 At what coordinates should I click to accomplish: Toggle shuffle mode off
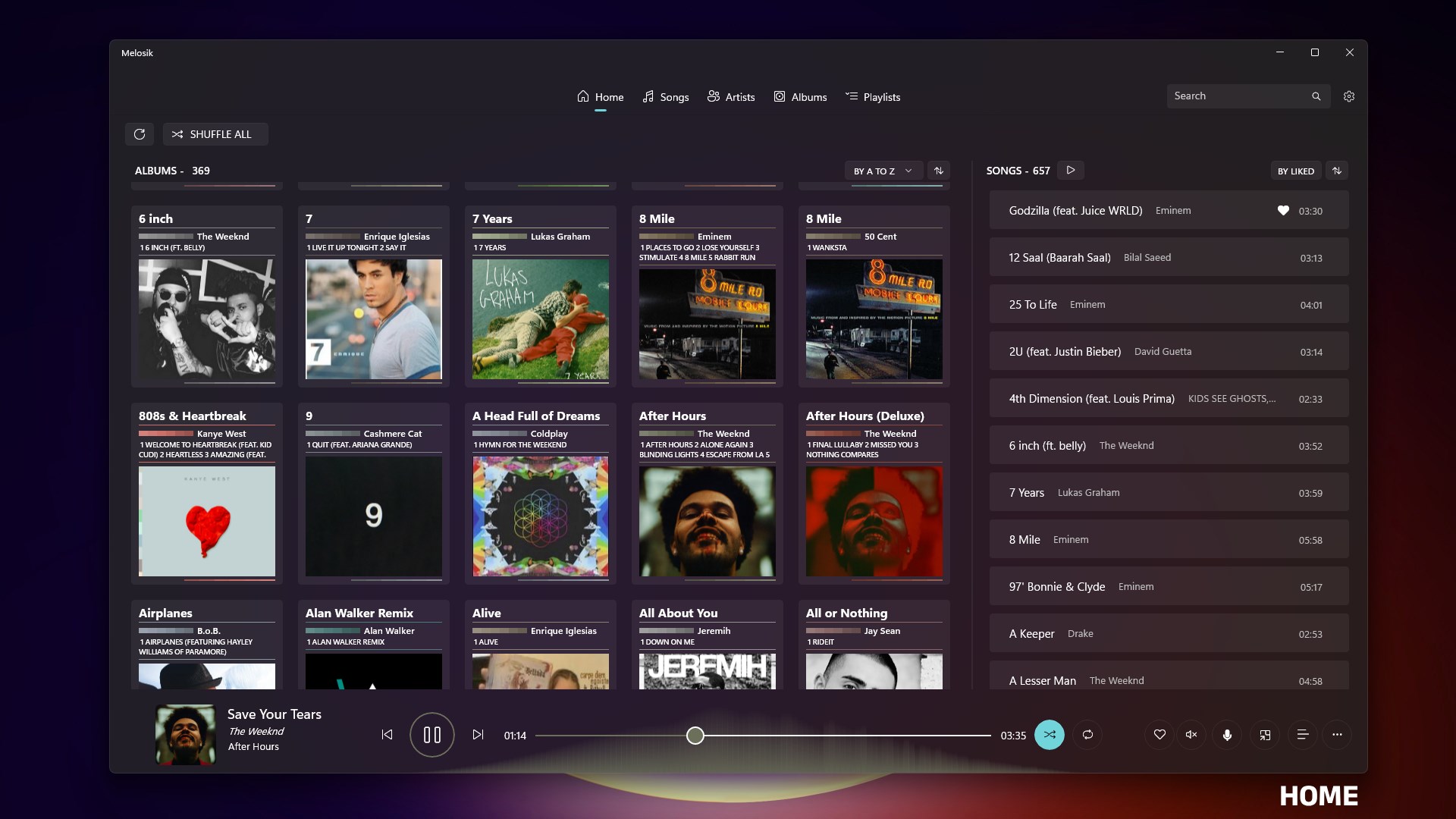[1050, 735]
